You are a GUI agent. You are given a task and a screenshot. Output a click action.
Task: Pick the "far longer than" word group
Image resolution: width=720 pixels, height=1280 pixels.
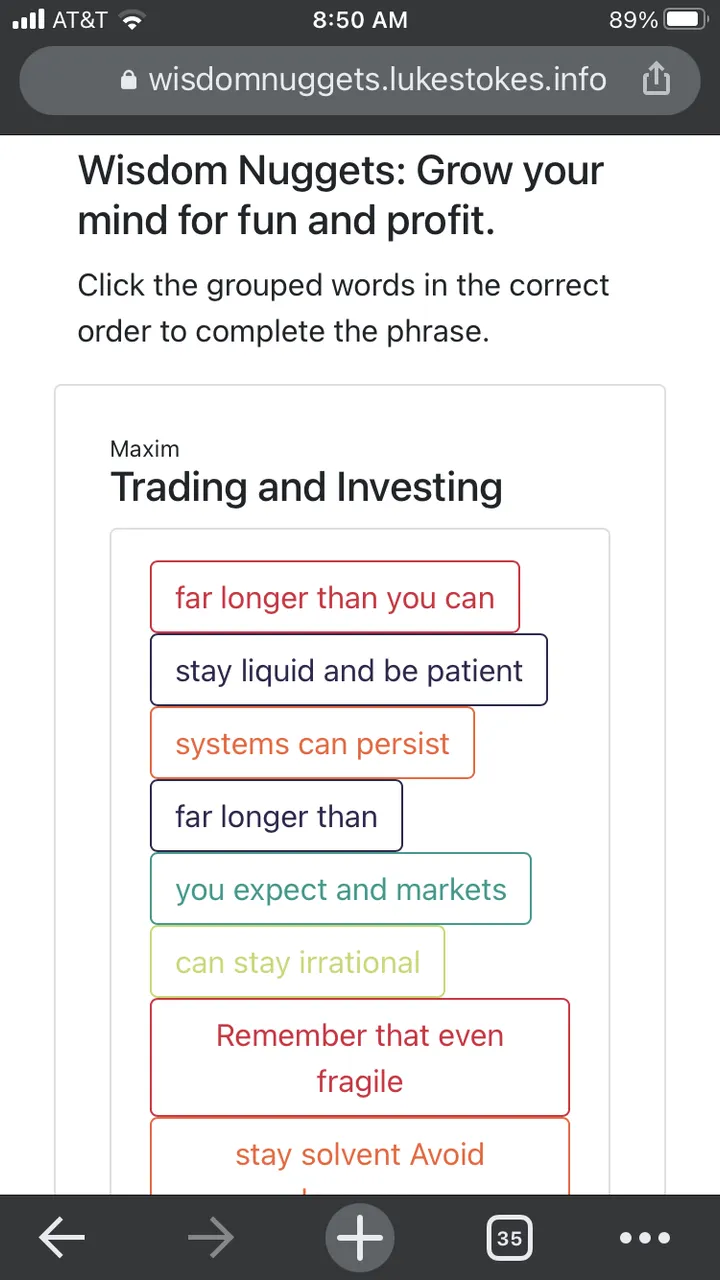pos(276,816)
